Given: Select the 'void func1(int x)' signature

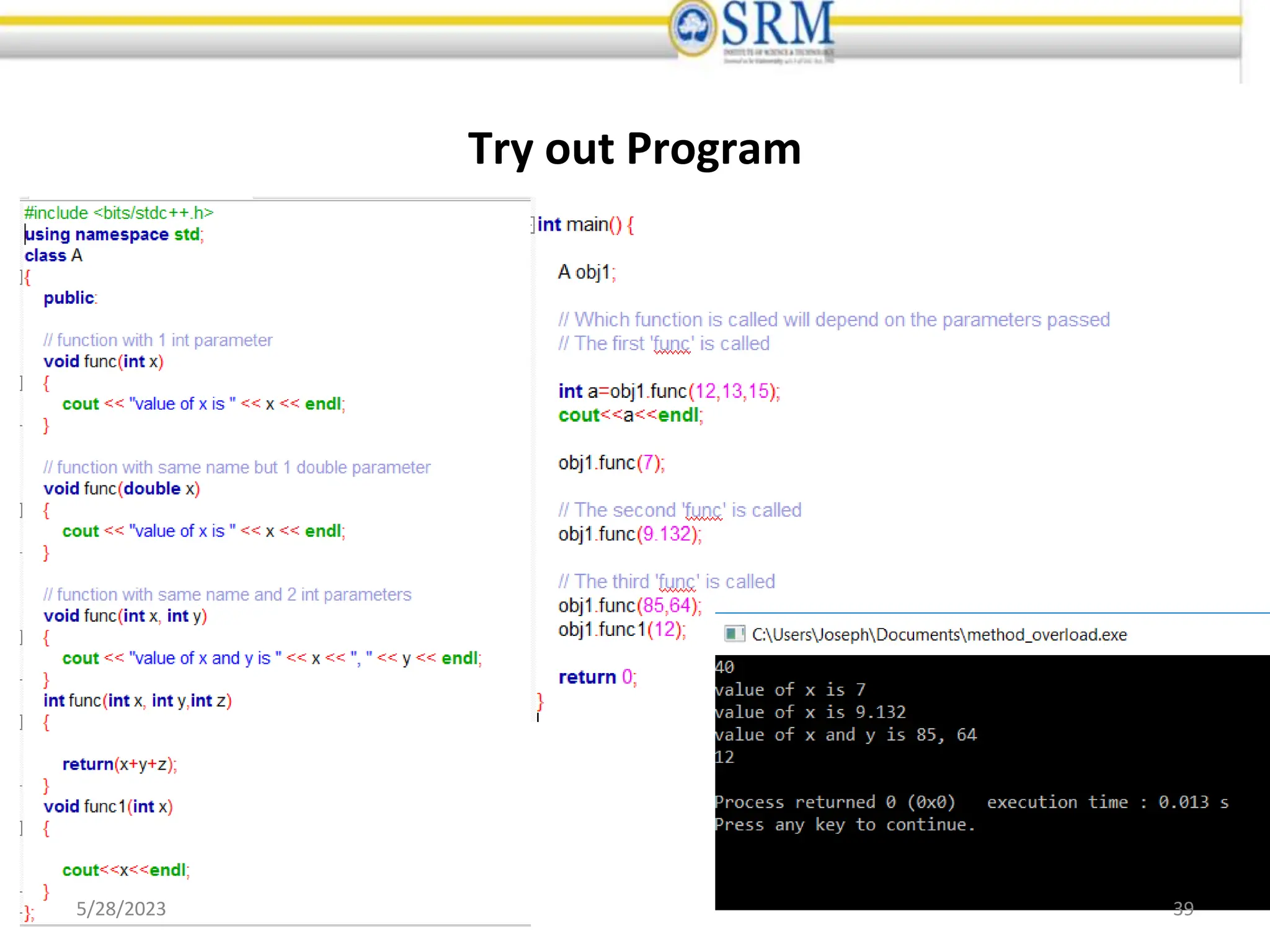Looking at the screenshot, I should (109, 806).
